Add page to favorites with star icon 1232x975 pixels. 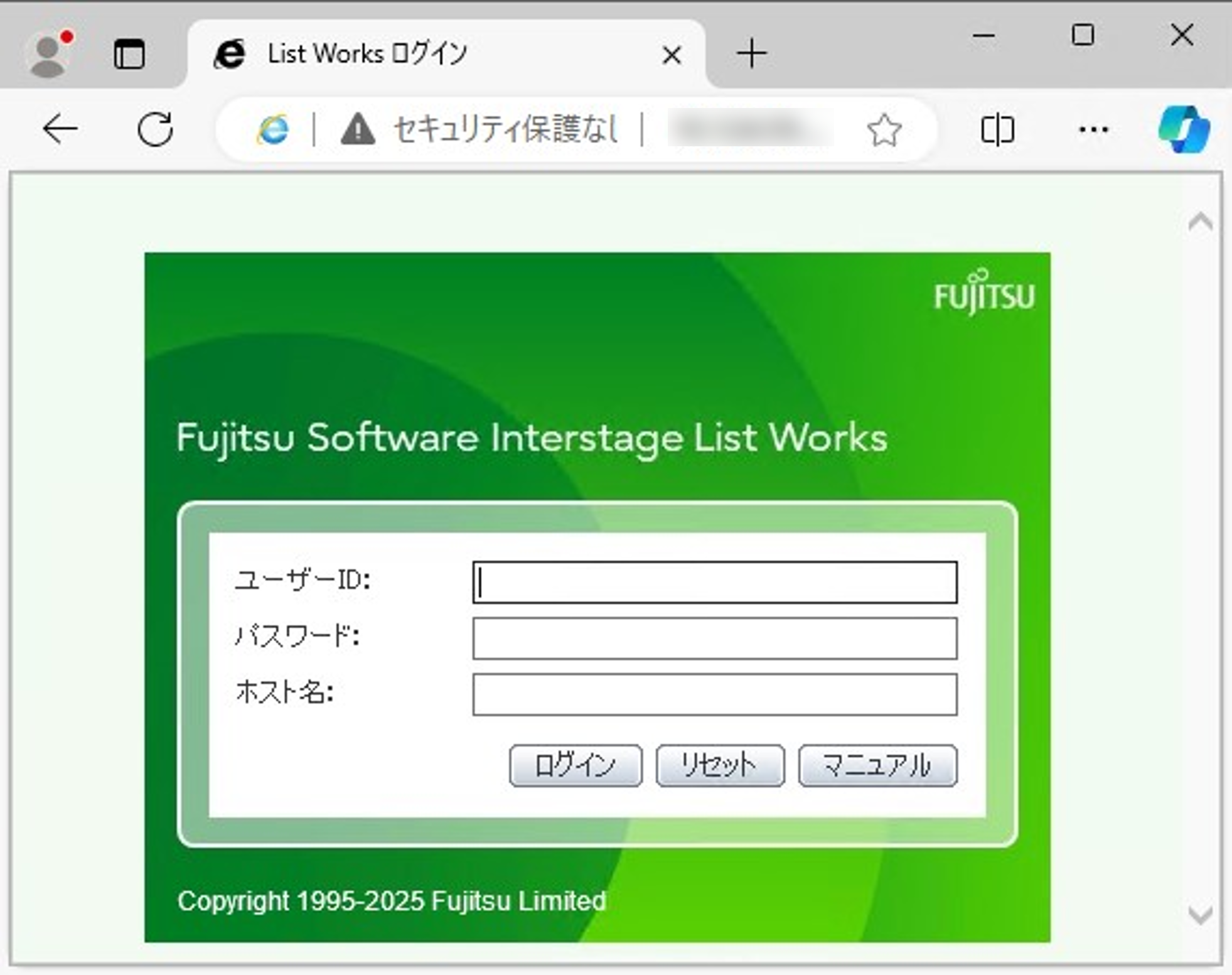coord(884,130)
